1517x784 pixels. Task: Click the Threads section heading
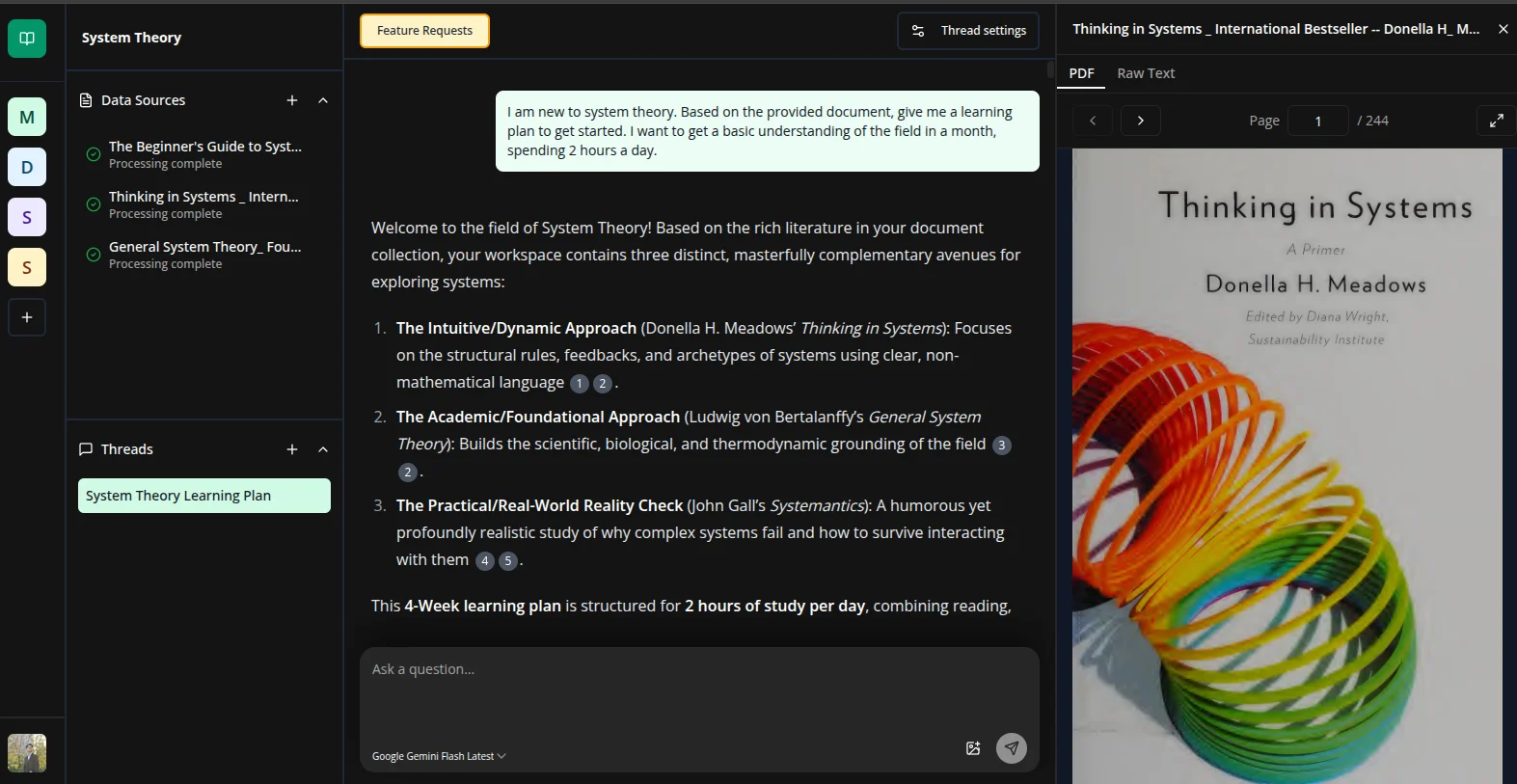click(127, 449)
